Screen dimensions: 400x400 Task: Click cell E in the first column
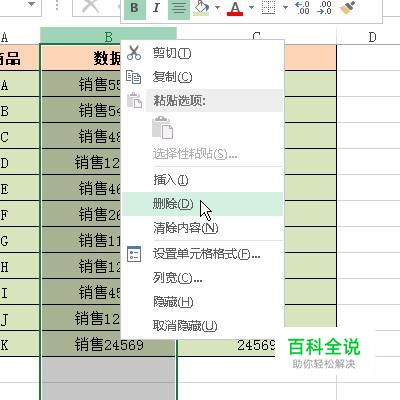(19, 188)
